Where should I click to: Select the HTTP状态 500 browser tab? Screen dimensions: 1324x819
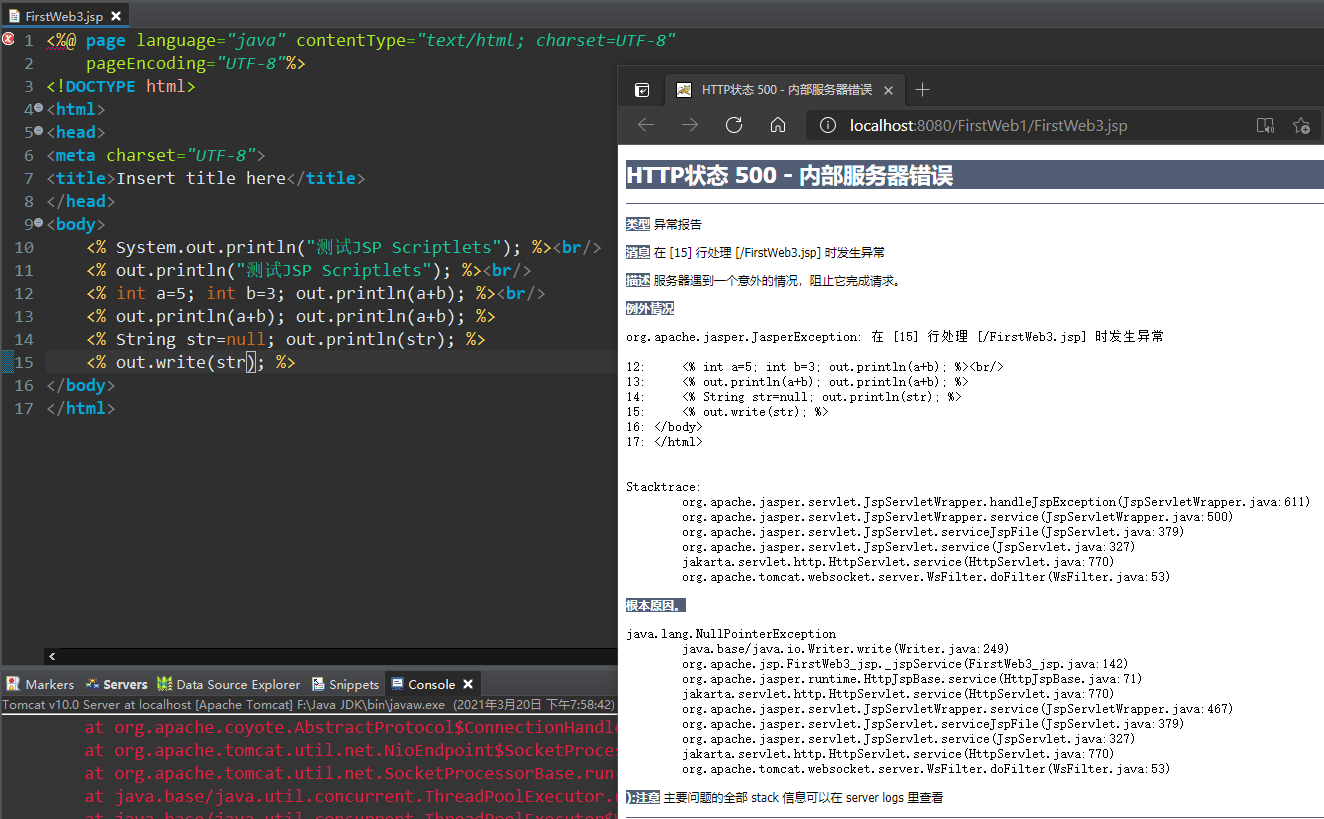[x=784, y=90]
